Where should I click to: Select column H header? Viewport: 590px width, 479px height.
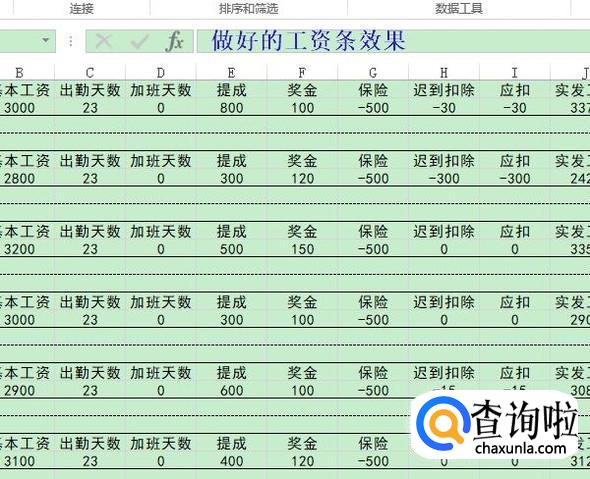[444, 73]
